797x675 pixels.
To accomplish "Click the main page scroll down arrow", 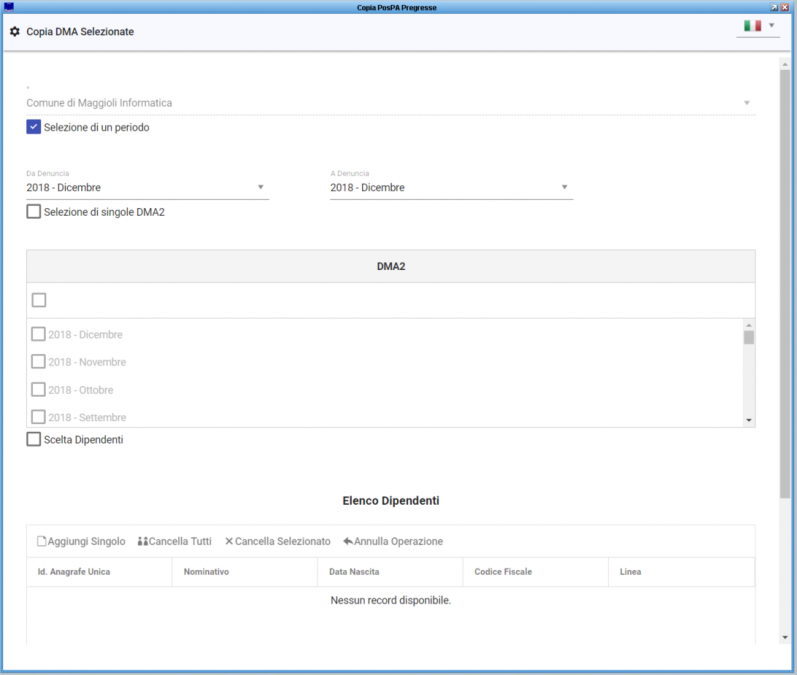I will [x=785, y=637].
